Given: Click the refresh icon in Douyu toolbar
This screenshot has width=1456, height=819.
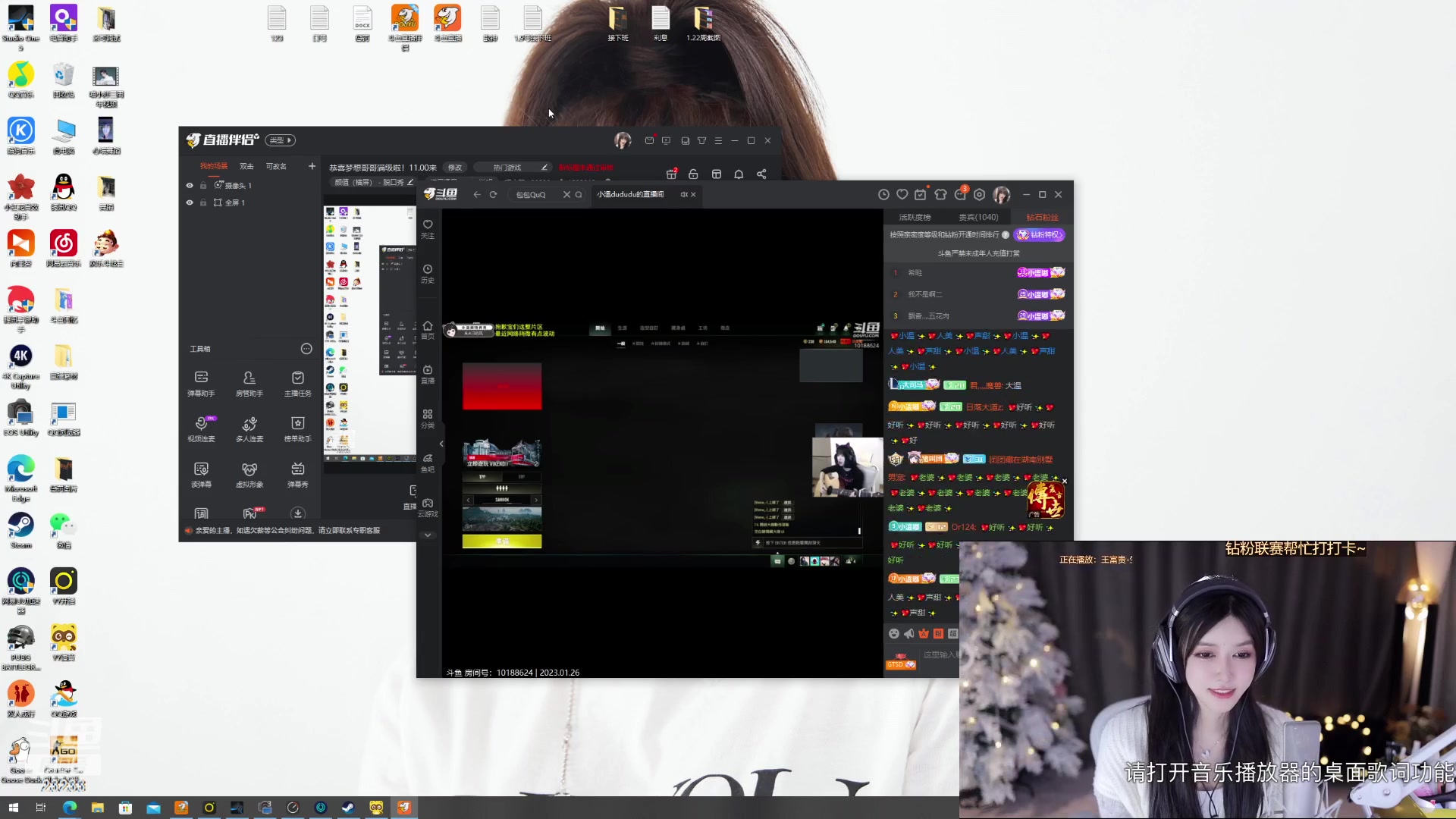Looking at the screenshot, I should point(493,195).
